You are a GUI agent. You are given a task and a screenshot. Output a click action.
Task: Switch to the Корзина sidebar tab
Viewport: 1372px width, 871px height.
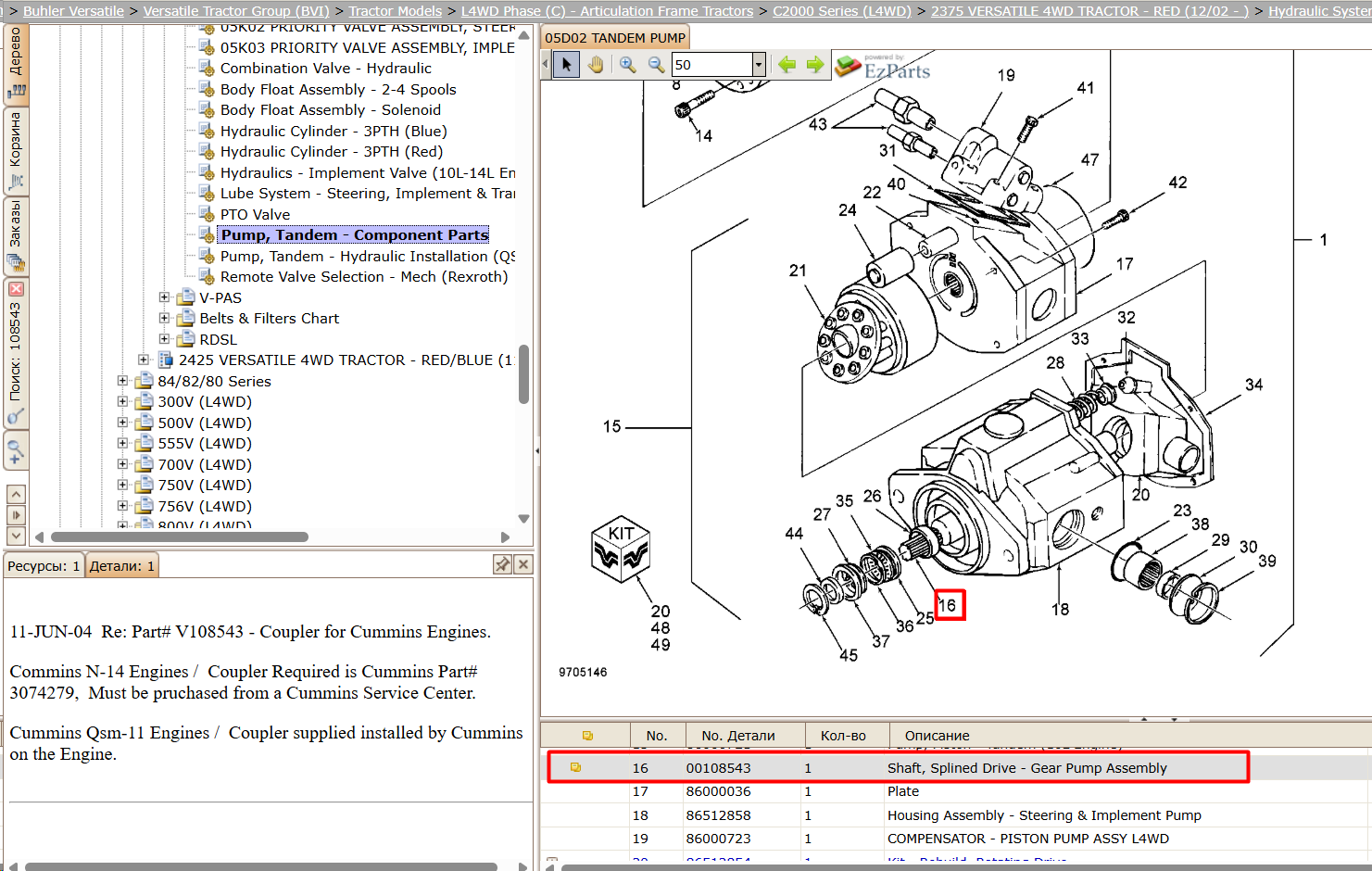[x=16, y=151]
